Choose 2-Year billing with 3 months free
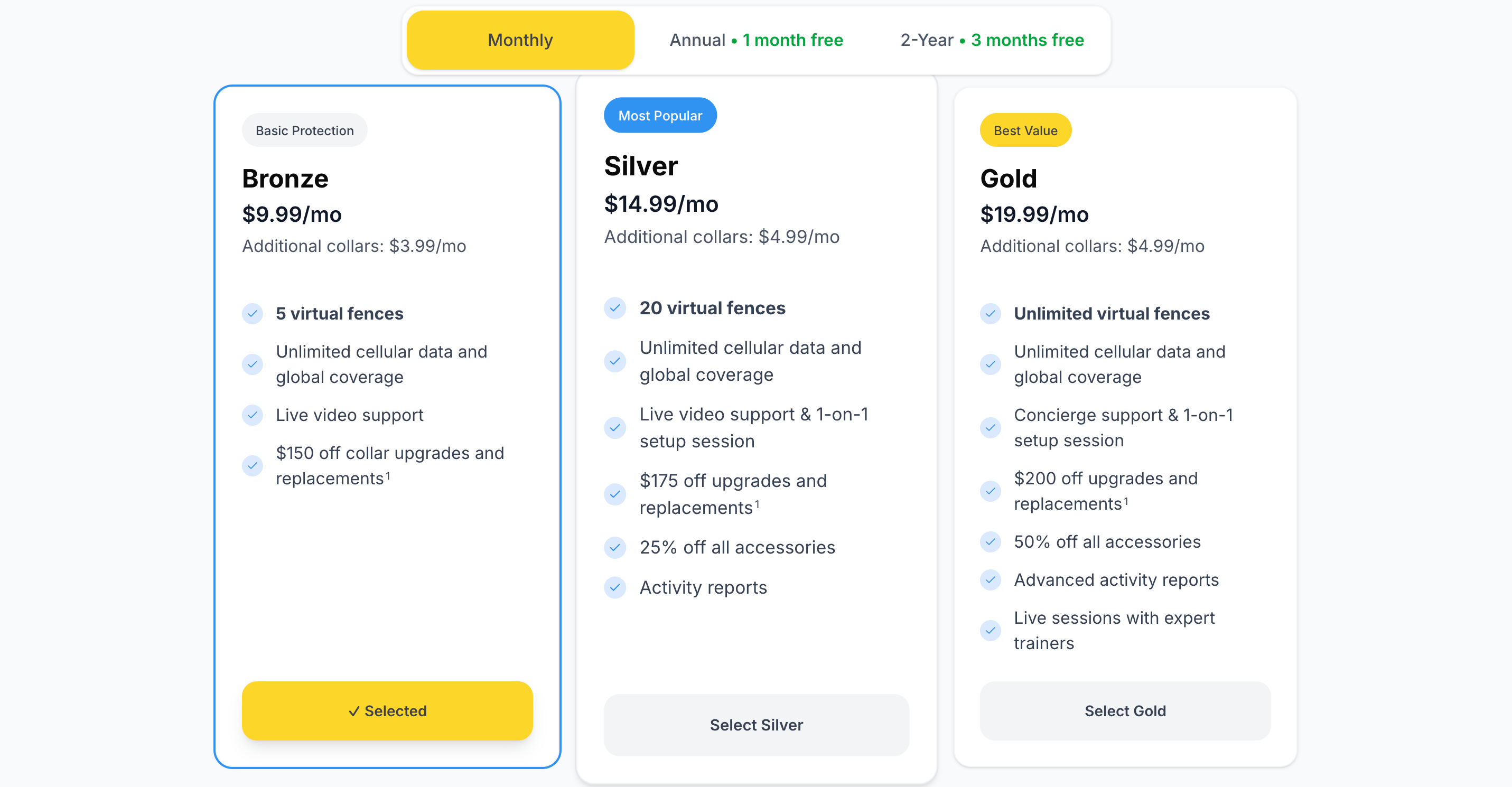Screen dimensions: 1512x787 [992, 40]
